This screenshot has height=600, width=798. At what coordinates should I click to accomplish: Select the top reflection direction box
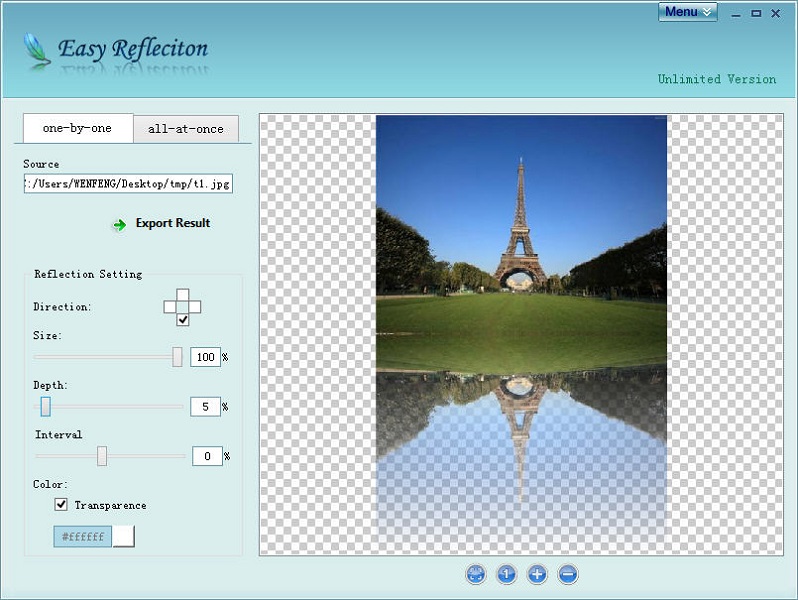click(x=183, y=295)
